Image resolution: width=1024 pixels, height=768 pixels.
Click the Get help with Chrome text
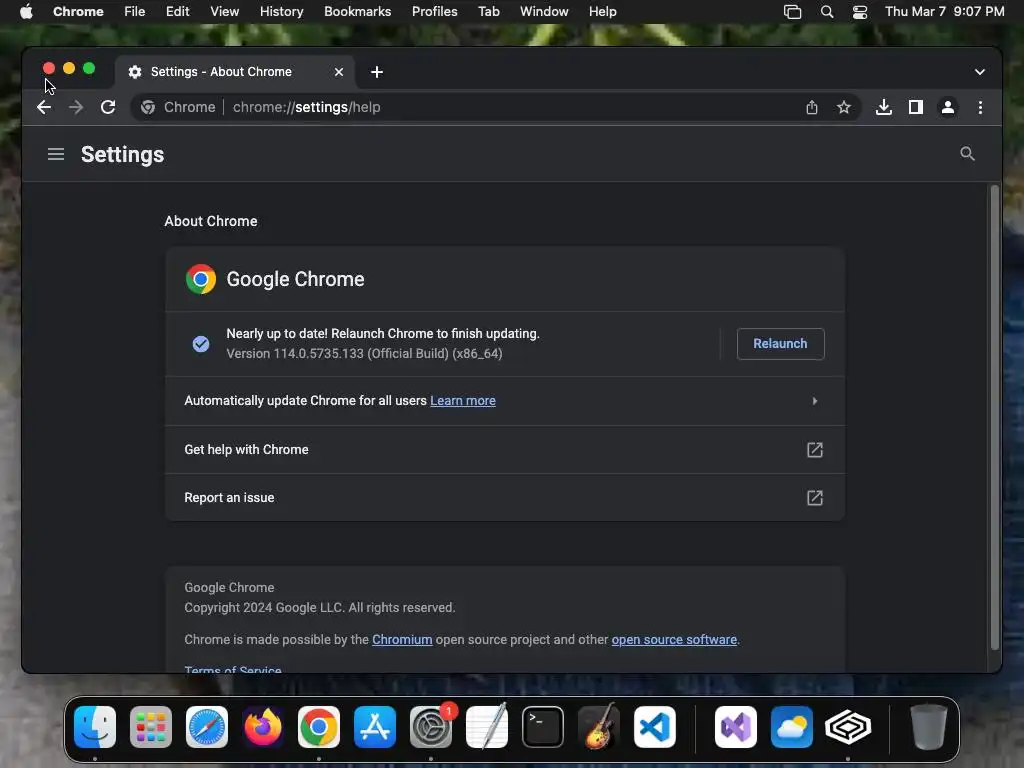point(246,449)
